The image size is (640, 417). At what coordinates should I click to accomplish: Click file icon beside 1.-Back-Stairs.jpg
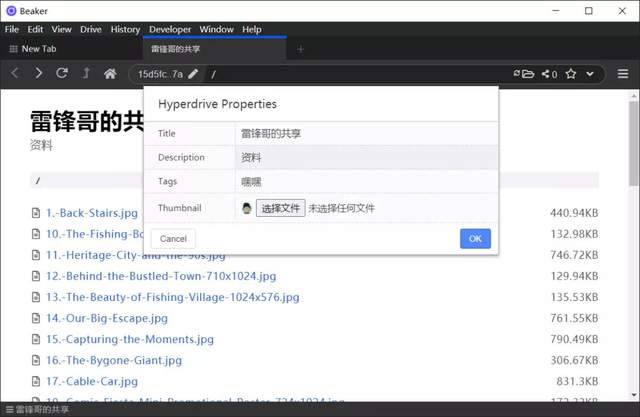[36, 213]
